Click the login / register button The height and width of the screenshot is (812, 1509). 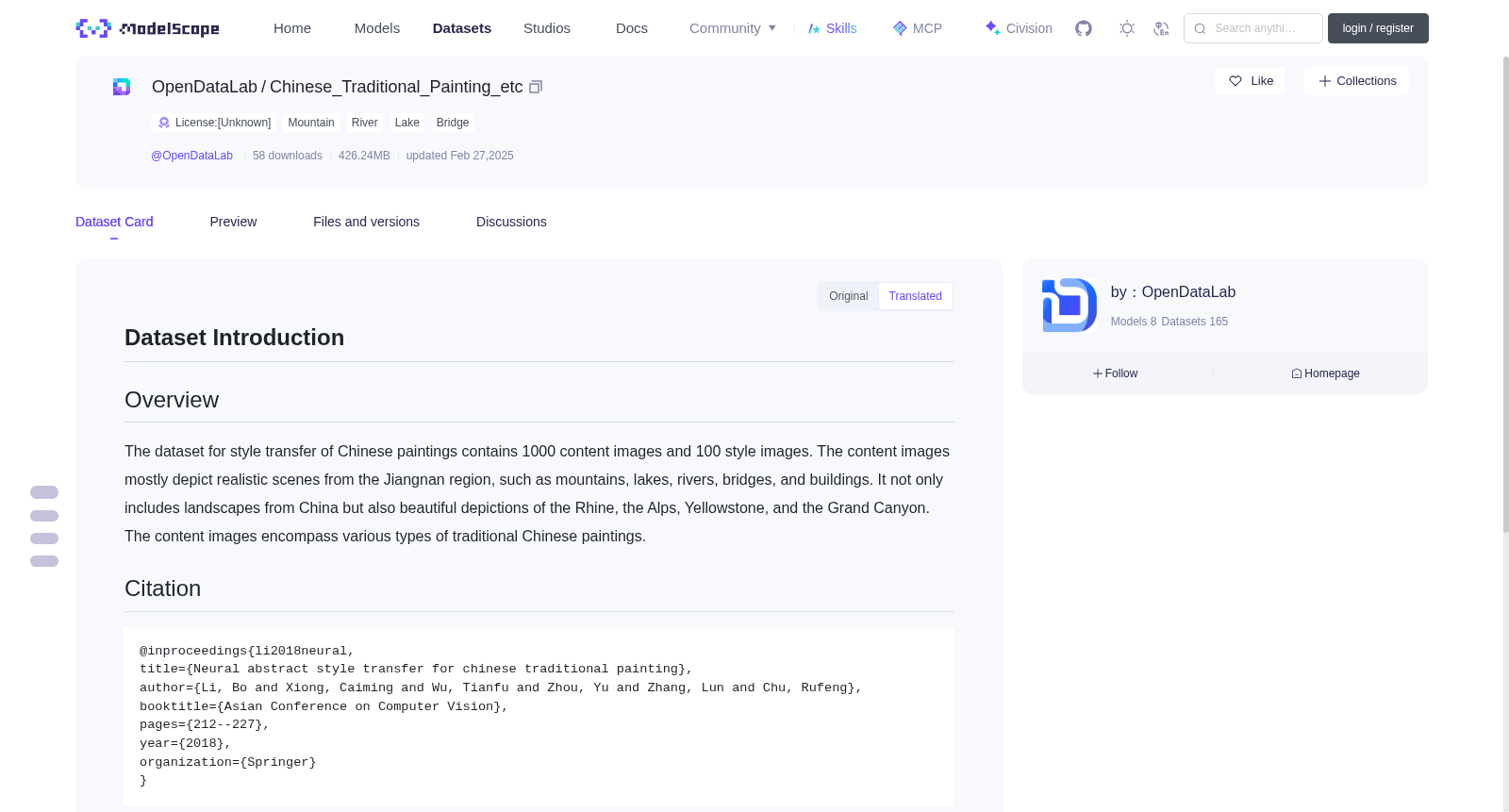[1378, 28]
